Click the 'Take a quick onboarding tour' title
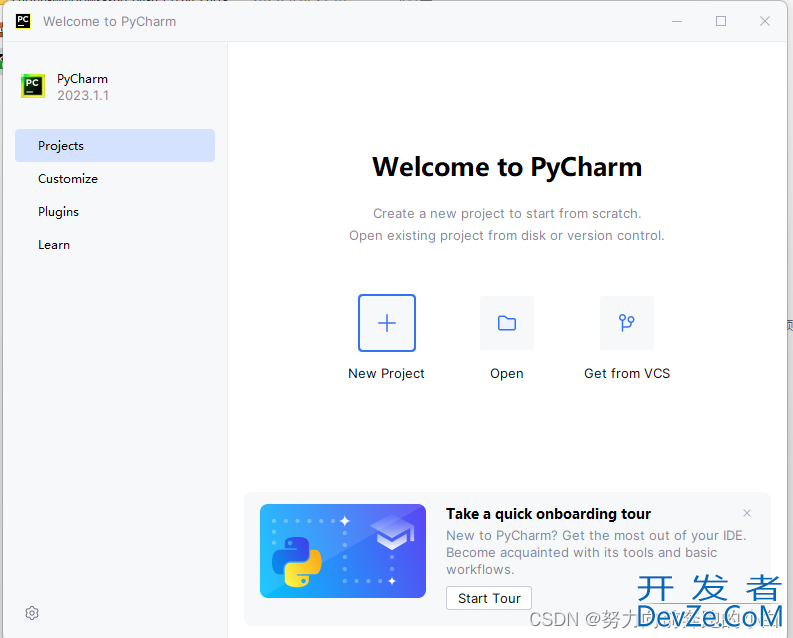 pyautogui.click(x=548, y=514)
